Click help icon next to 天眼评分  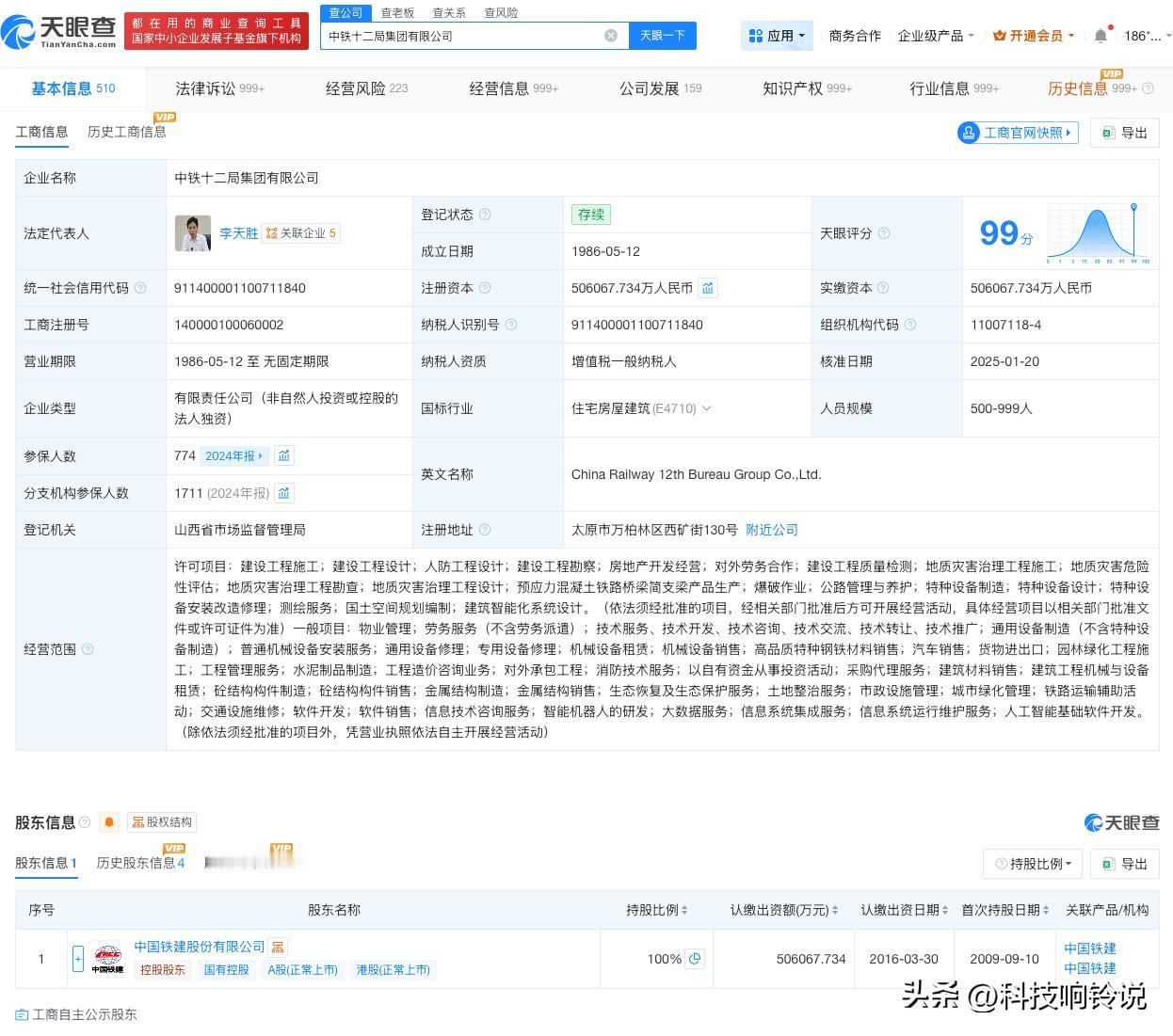(x=883, y=233)
